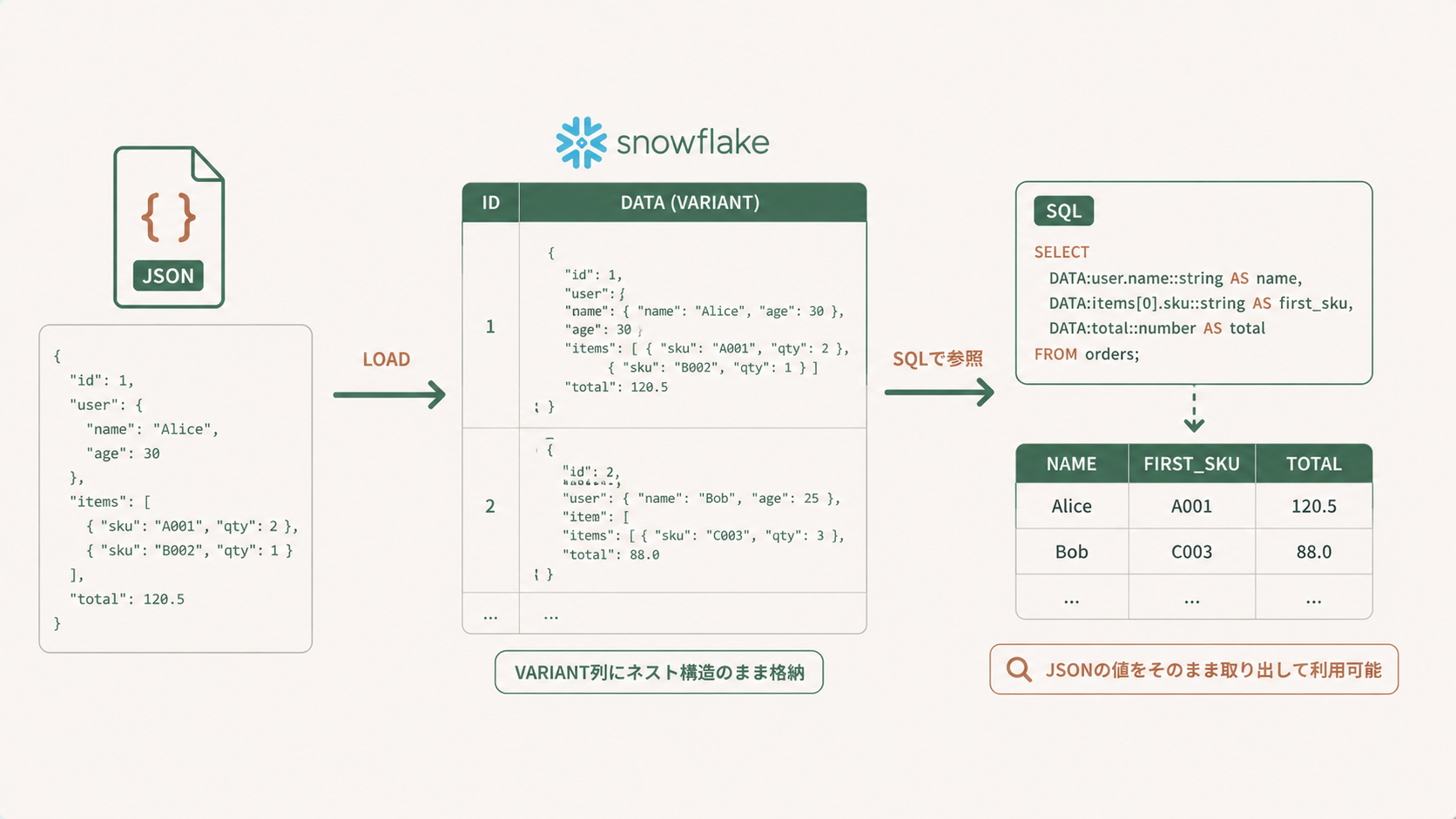
Task: Select the FIRST_SKU result column header
Action: coord(1191,464)
